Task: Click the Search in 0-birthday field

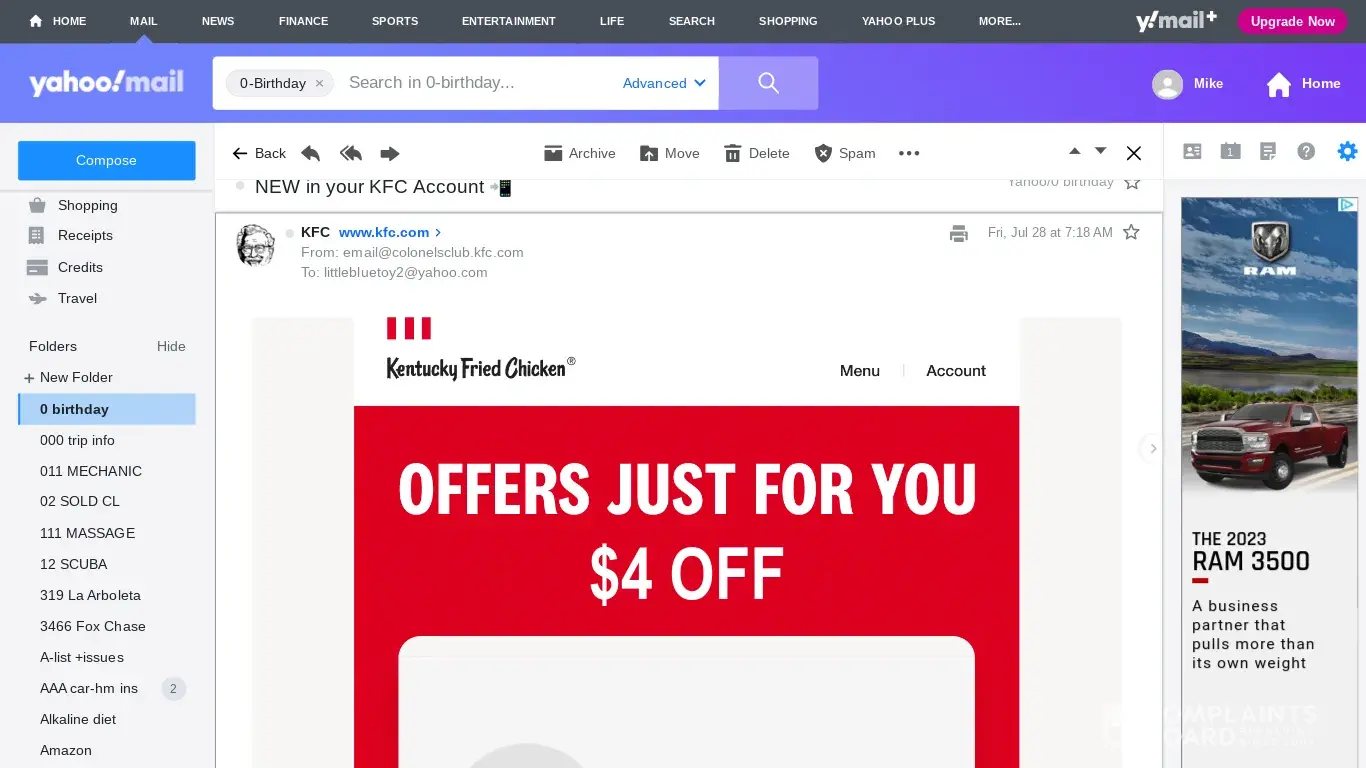Action: pyautogui.click(x=476, y=83)
